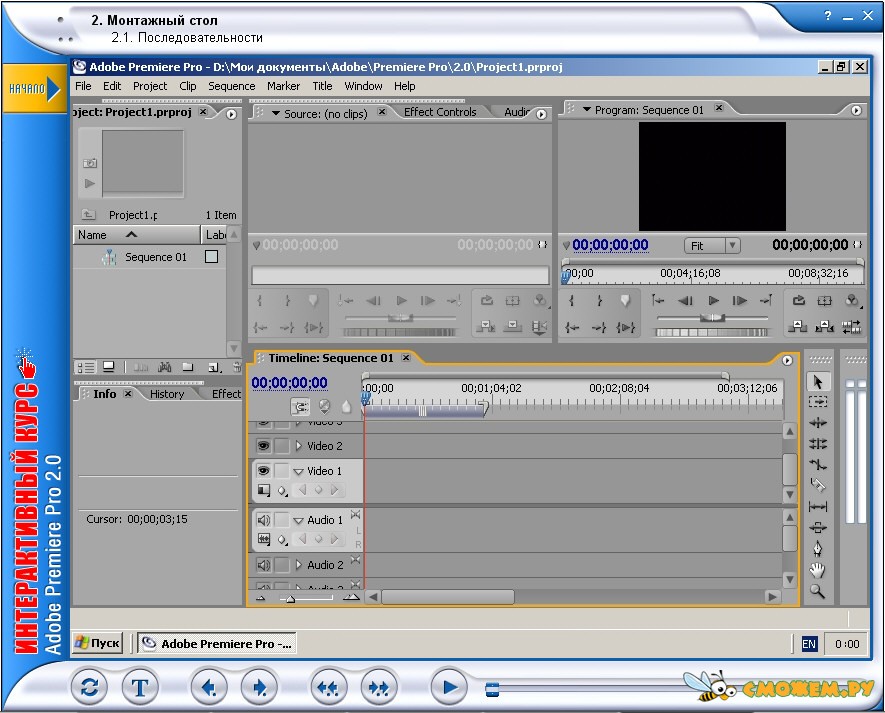Image resolution: width=885 pixels, height=713 pixels.
Task: Toggle Loop in Program monitor
Action: coord(798,301)
